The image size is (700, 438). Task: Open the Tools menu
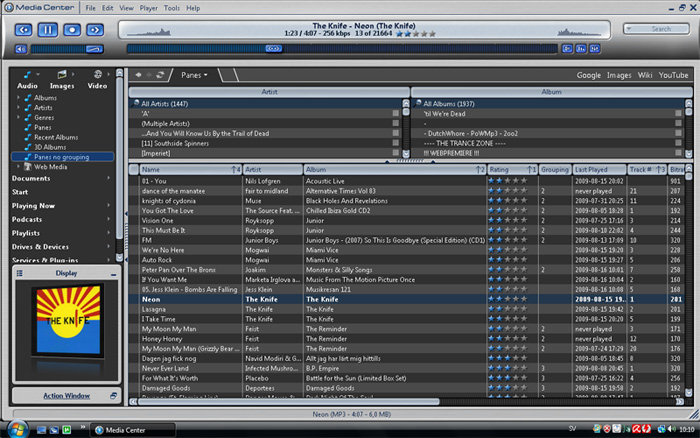(x=171, y=8)
